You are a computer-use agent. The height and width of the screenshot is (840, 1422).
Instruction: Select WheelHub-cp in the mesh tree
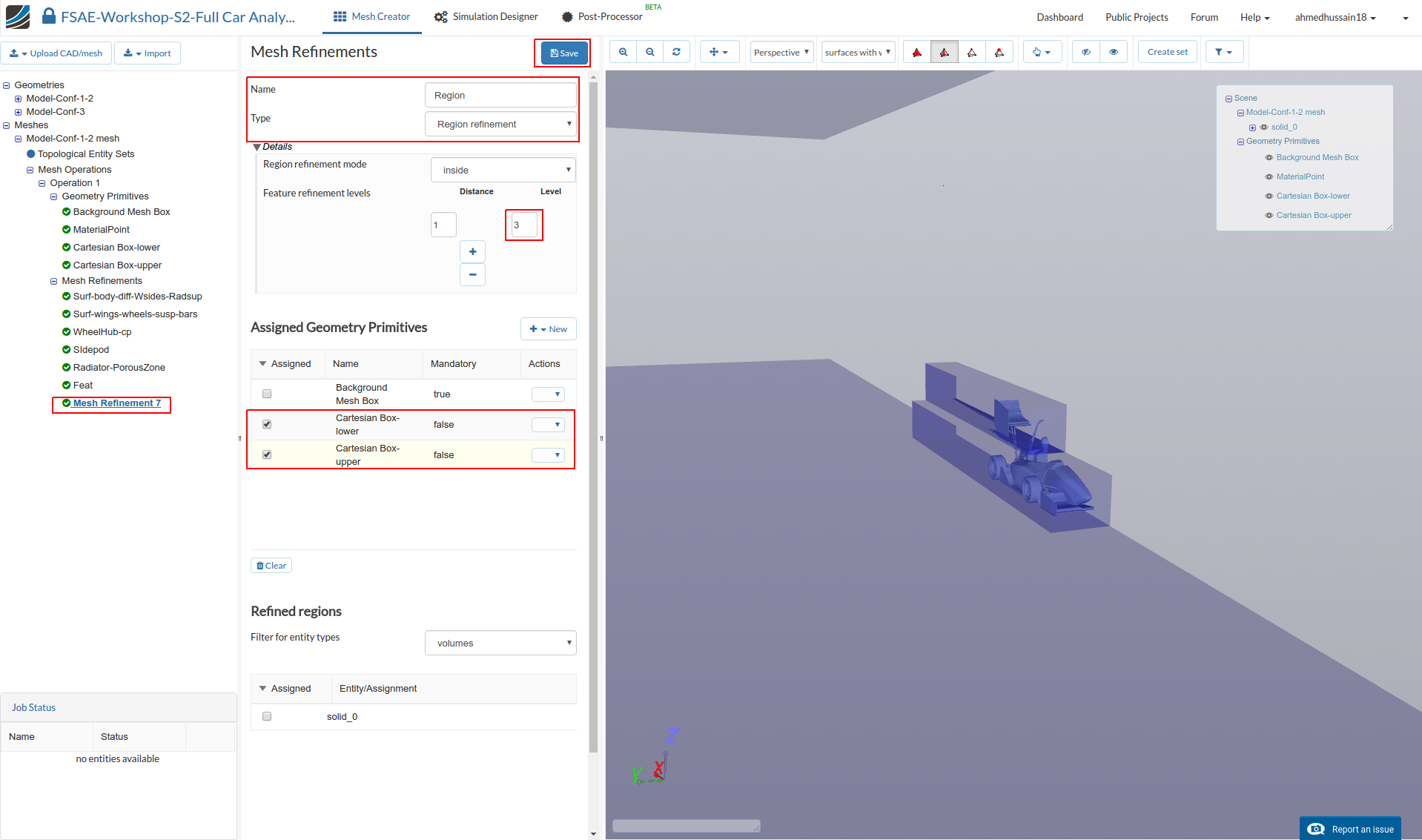[102, 332]
